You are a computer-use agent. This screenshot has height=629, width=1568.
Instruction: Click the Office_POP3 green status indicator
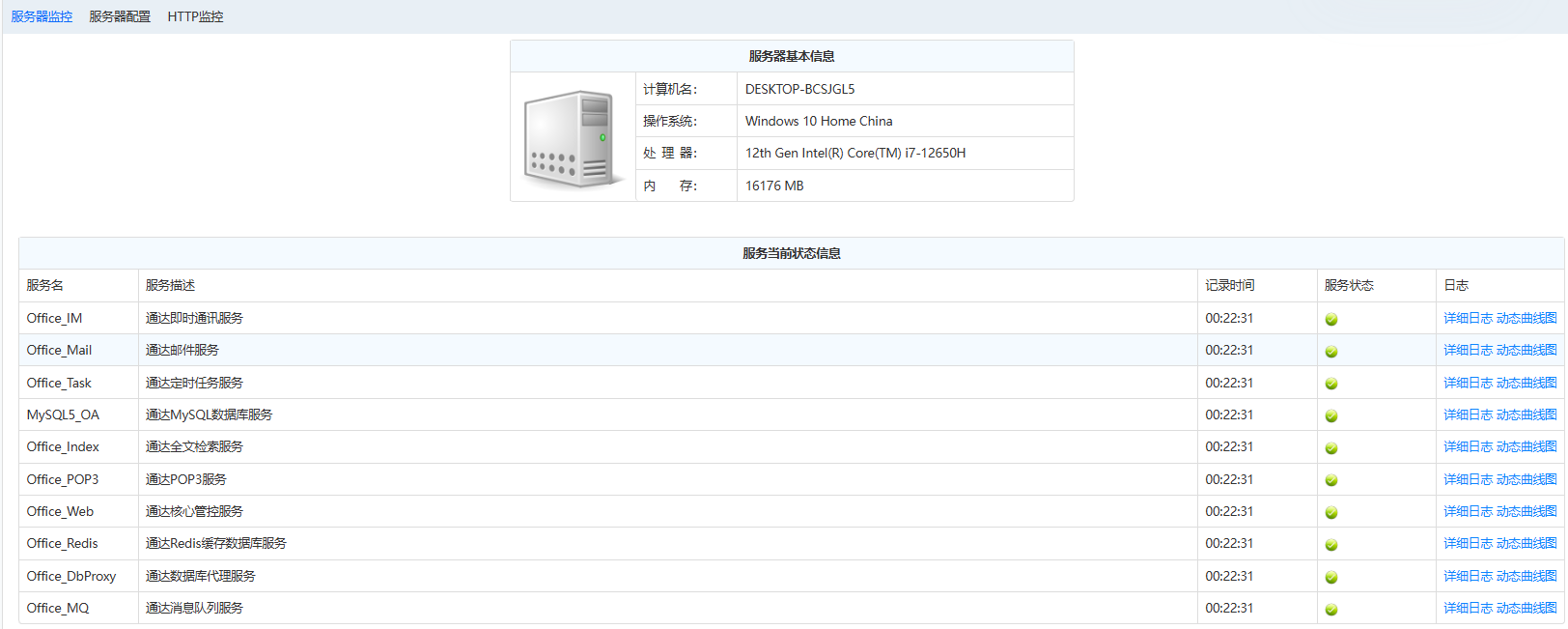(x=1330, y=480)
